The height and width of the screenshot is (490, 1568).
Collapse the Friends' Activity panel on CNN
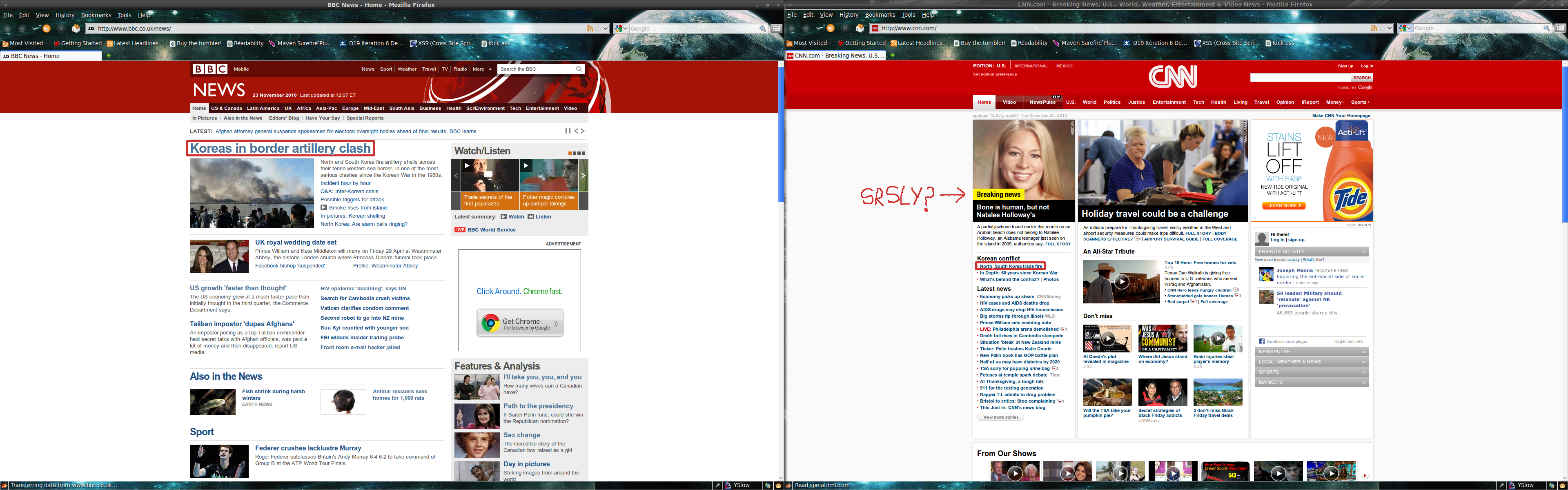click(1364, 252)
